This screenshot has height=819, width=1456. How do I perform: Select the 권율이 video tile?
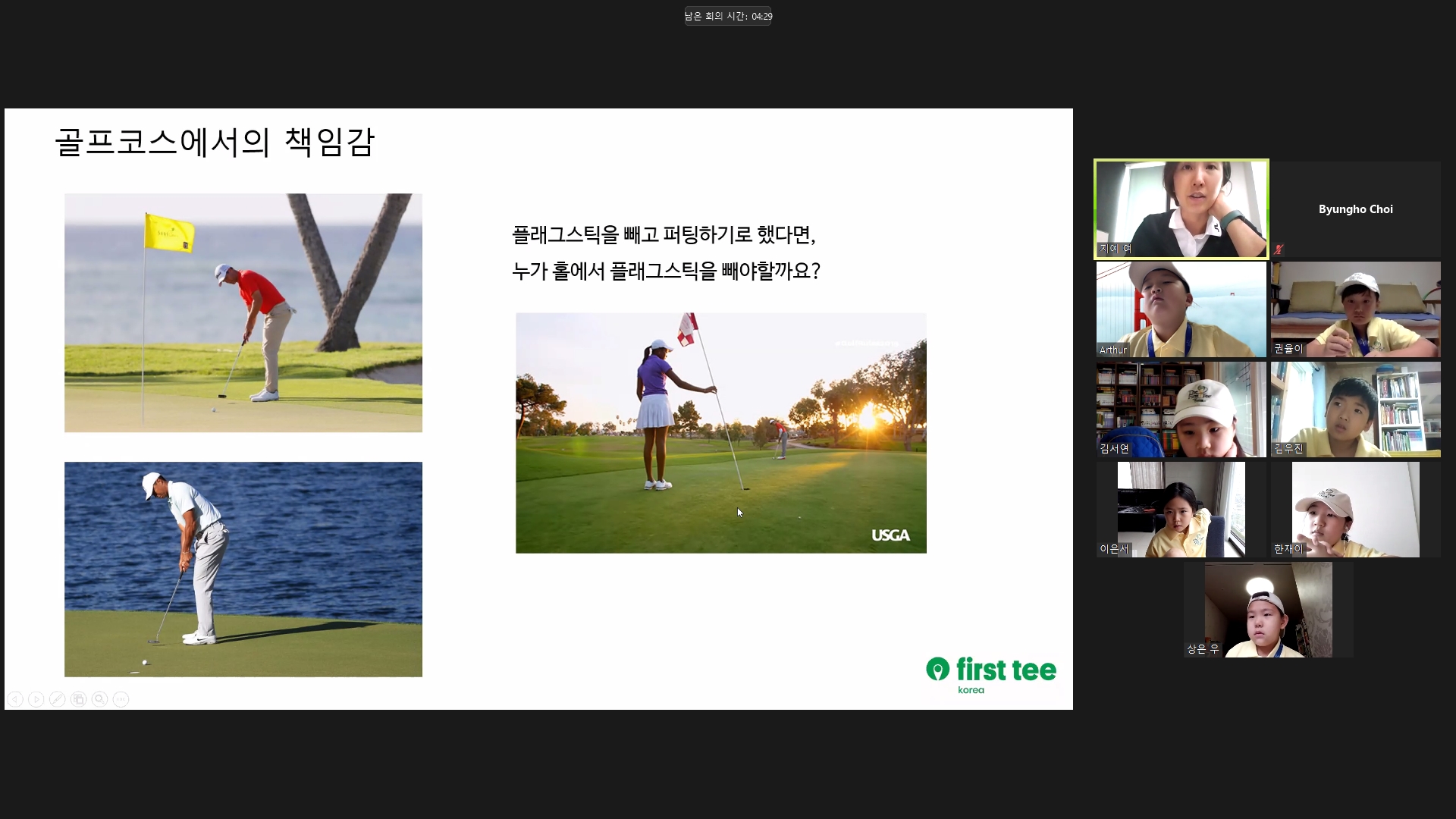point(1355,309)
